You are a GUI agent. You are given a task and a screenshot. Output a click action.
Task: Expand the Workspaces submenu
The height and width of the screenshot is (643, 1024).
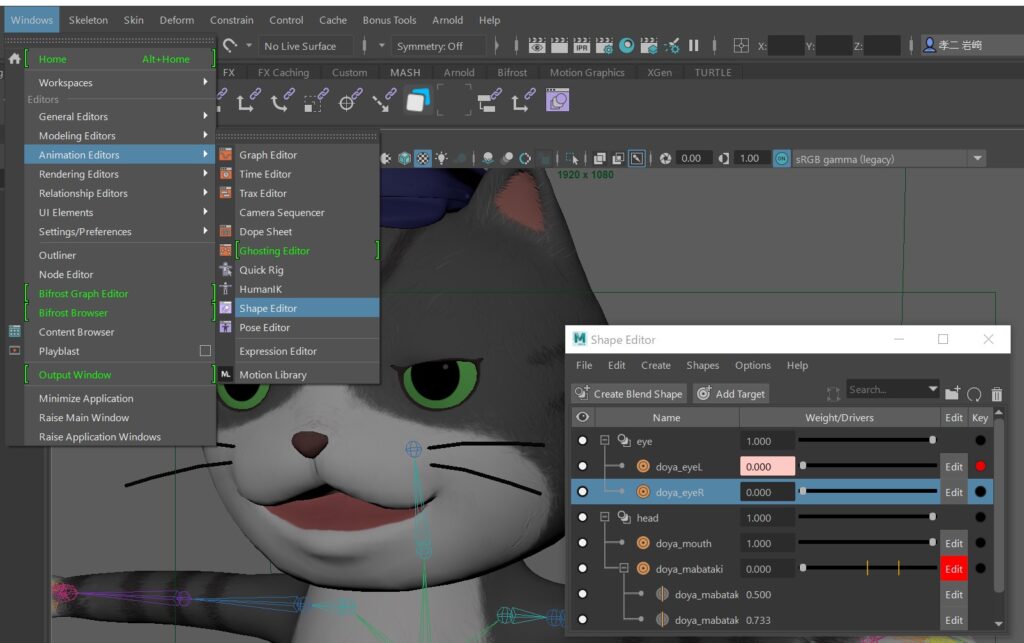(121, 82)
